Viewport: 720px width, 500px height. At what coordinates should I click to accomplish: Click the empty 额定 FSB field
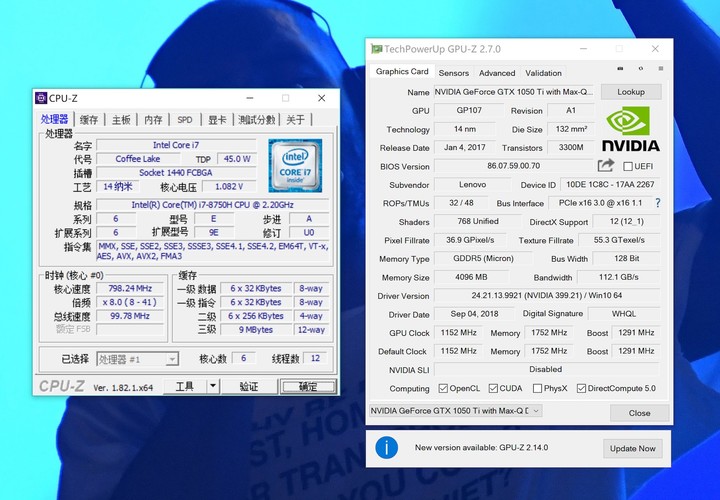pyautogui.click(x=130, y=329)
